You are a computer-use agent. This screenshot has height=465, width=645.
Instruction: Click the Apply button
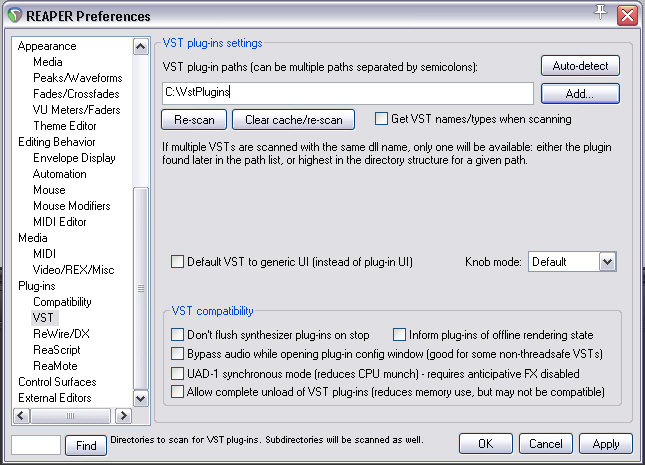pyautogui.click(x=606, y=444)
